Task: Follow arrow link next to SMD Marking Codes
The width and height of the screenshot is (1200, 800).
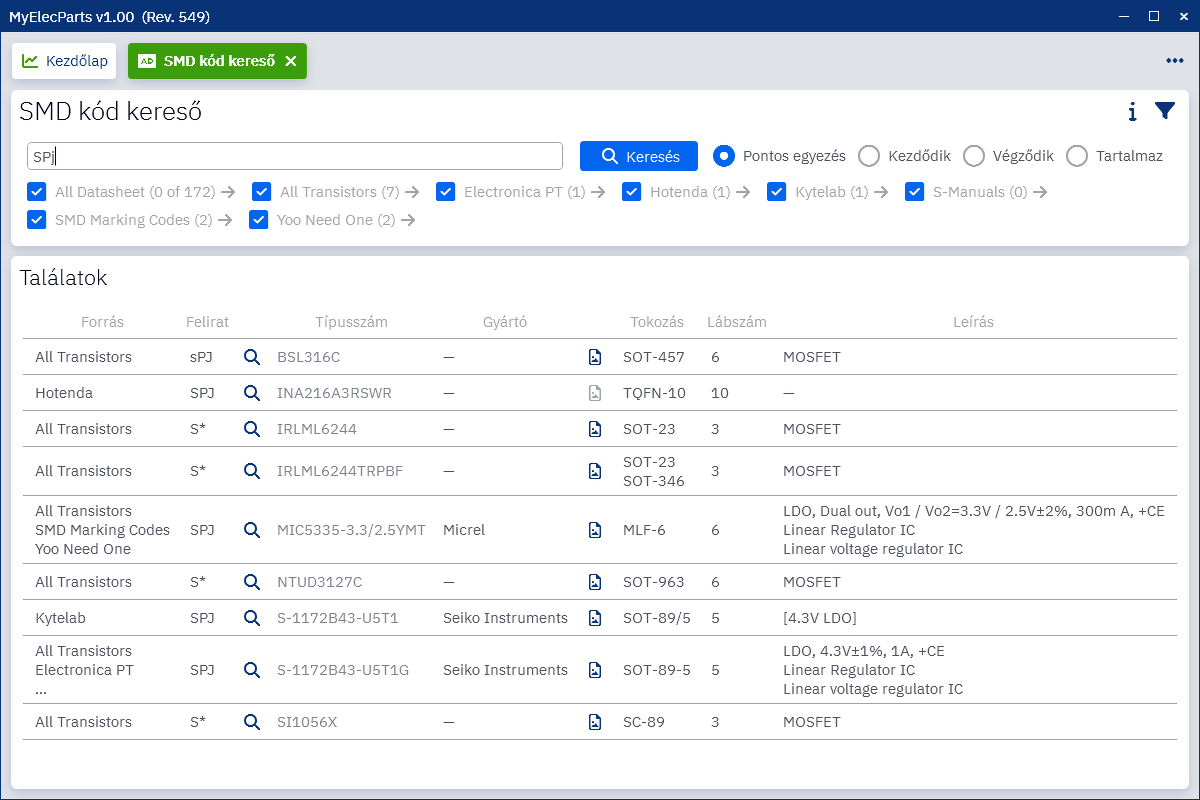Action: click(225, 220)
